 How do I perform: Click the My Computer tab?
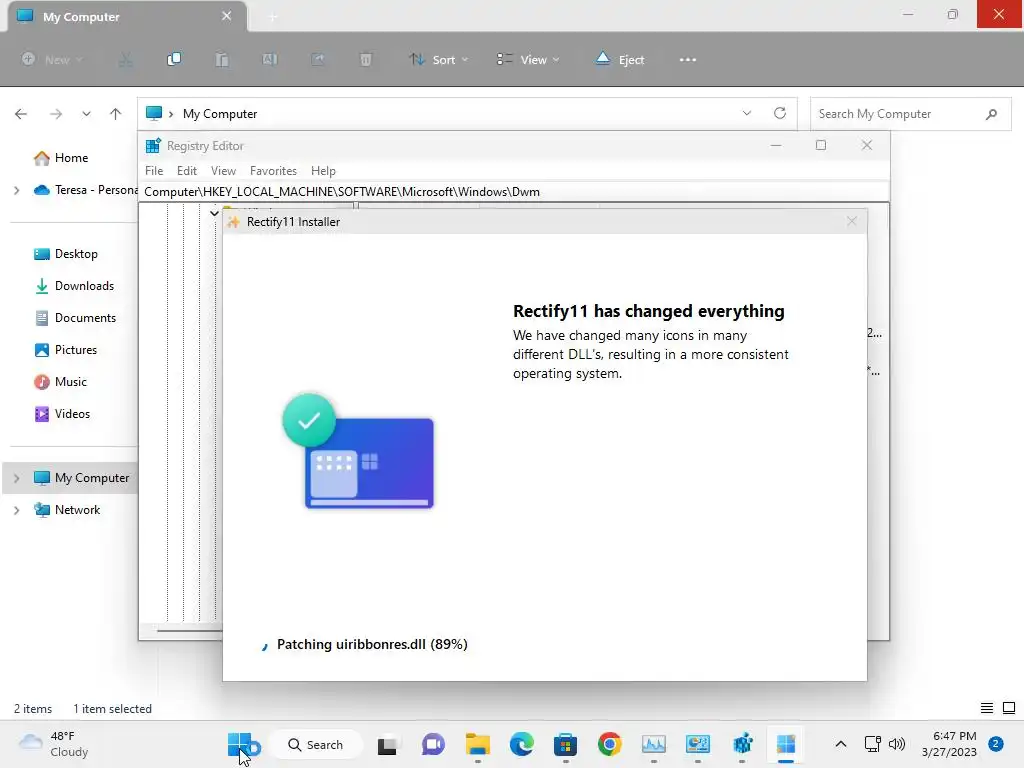point(127,16)
